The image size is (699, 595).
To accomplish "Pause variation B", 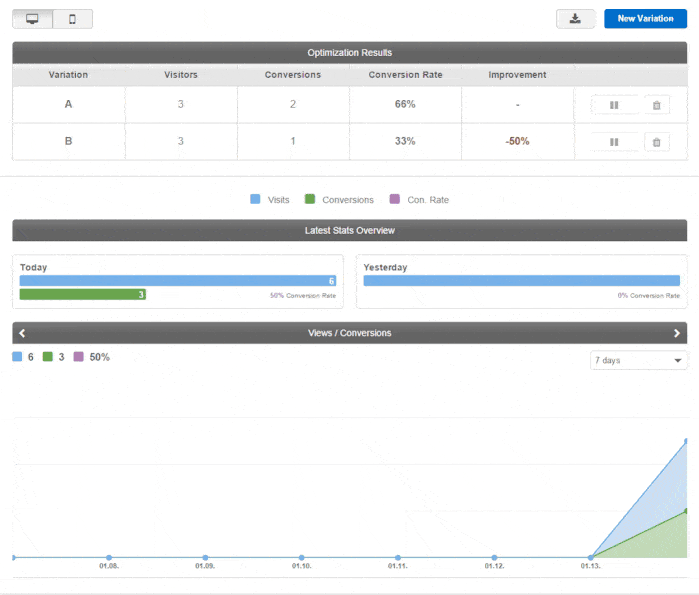I will [614, 142].
